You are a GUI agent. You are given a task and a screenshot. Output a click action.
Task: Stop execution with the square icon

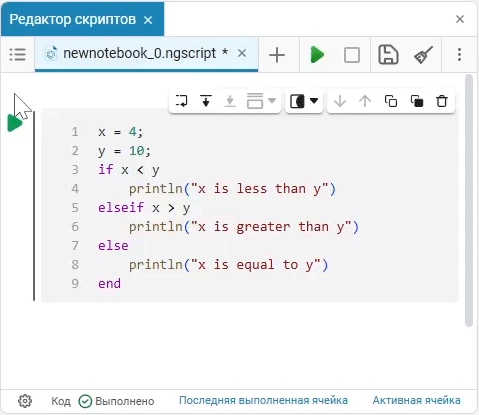[x=352, y=55]
